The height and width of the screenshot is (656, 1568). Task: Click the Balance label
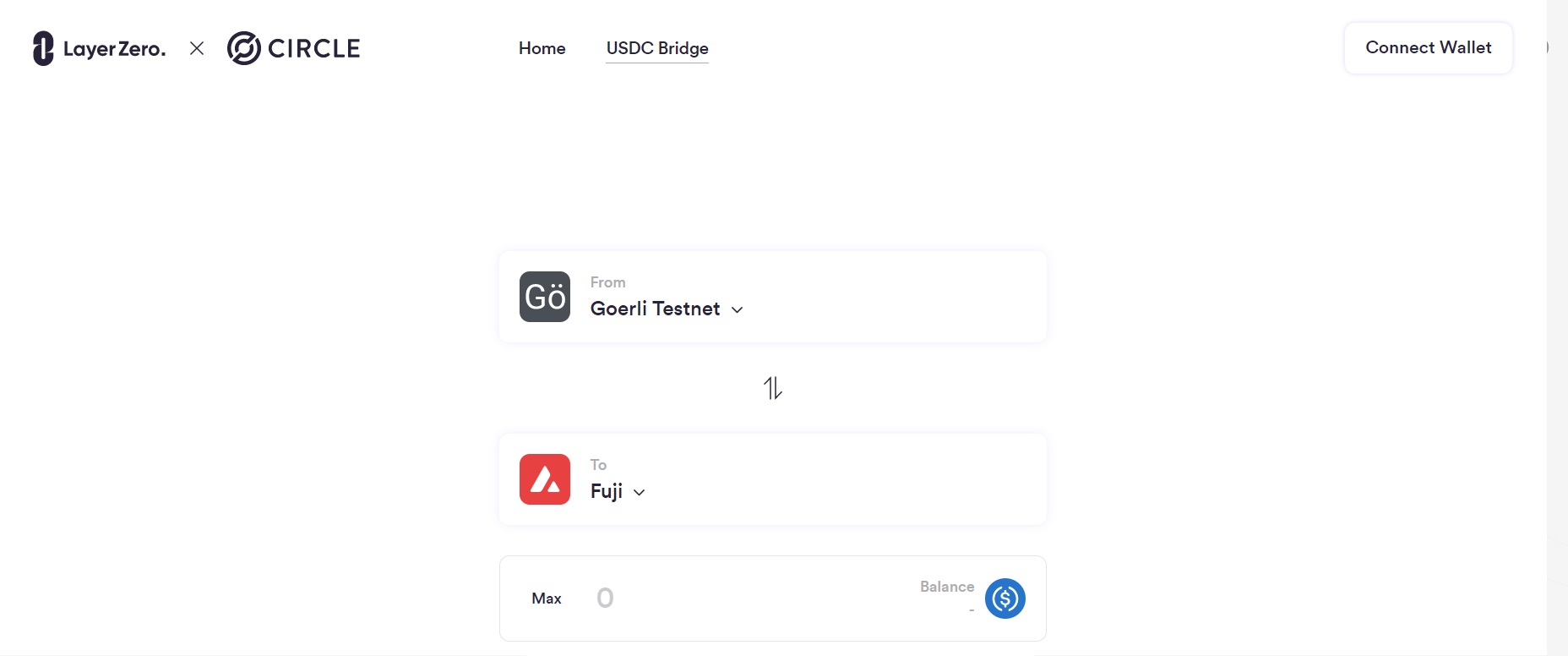[947, 587]
